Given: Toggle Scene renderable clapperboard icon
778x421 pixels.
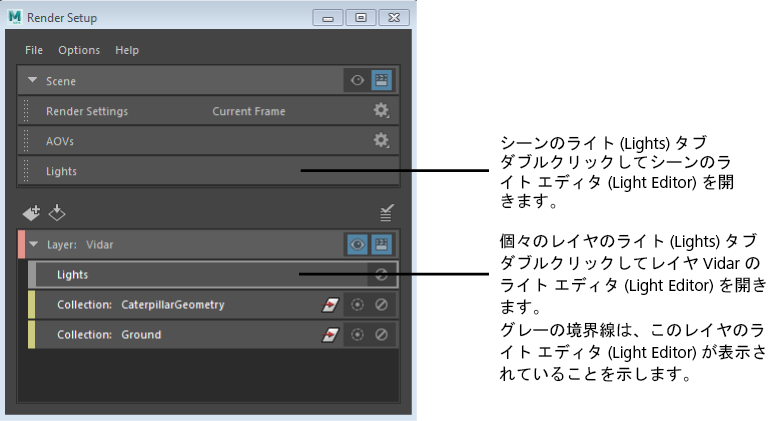Looking at the screenshot, I should 382,80.
